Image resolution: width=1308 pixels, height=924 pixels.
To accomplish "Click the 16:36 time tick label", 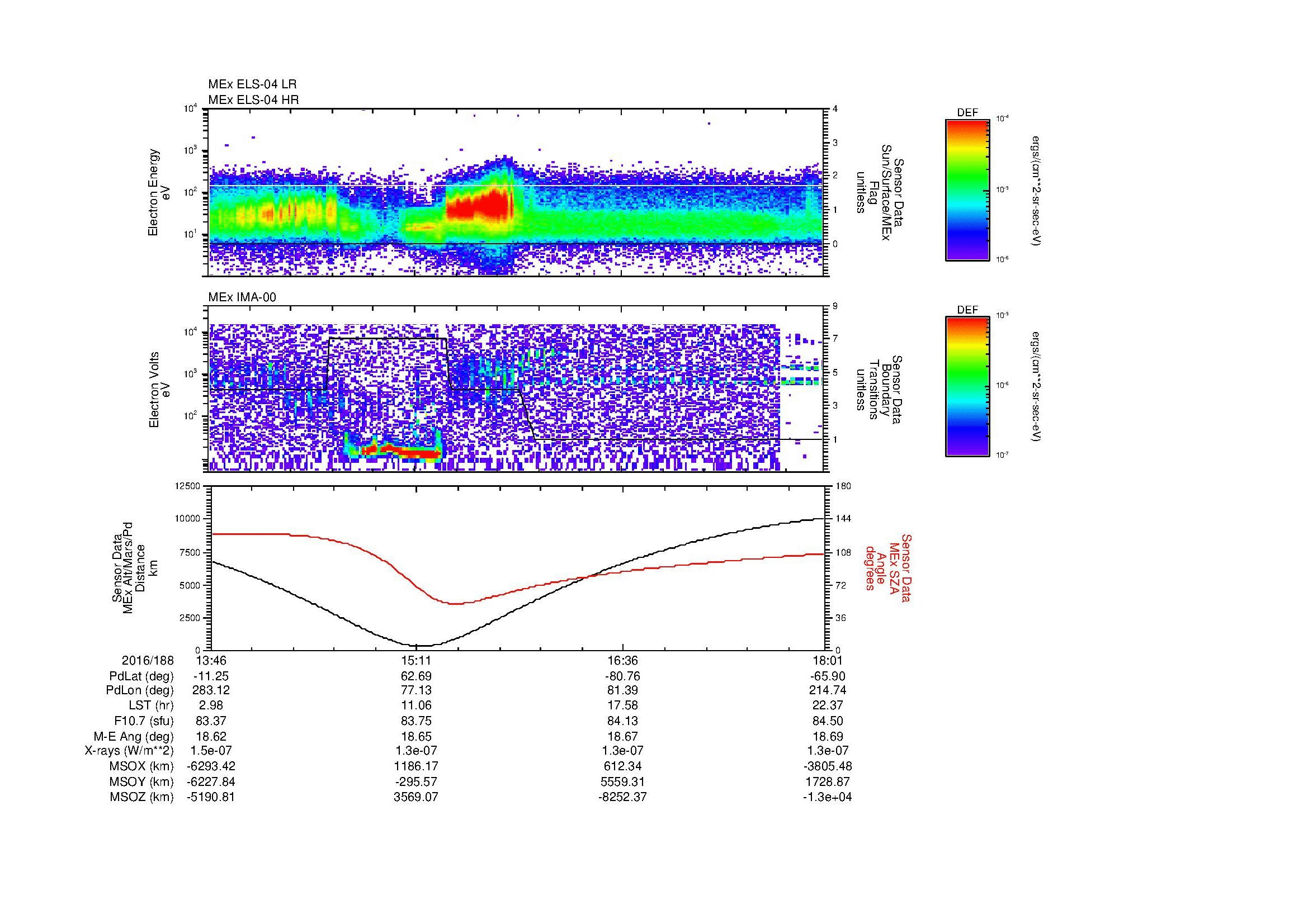I will [x=622, y=660].
